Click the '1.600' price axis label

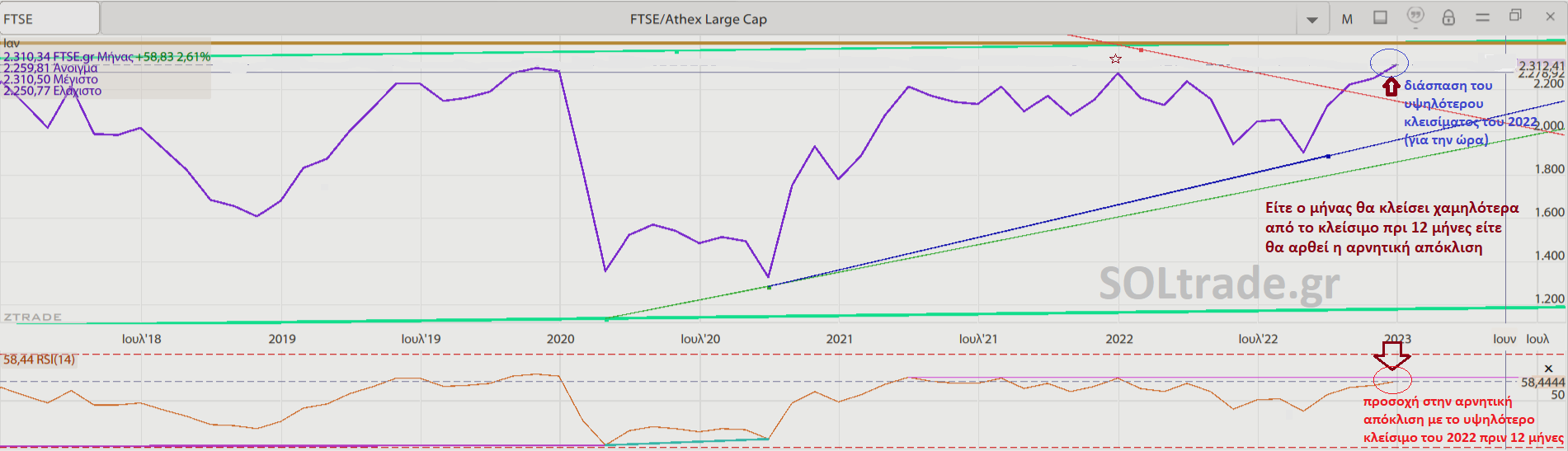[1549, 212]
